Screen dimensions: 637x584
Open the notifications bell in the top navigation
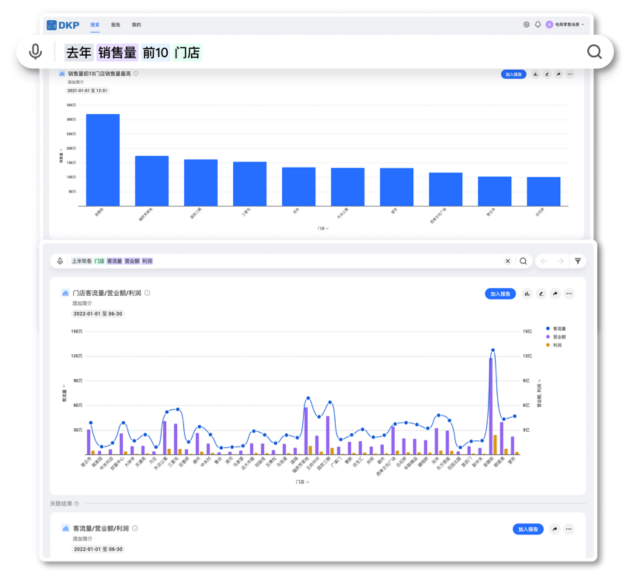538,24
